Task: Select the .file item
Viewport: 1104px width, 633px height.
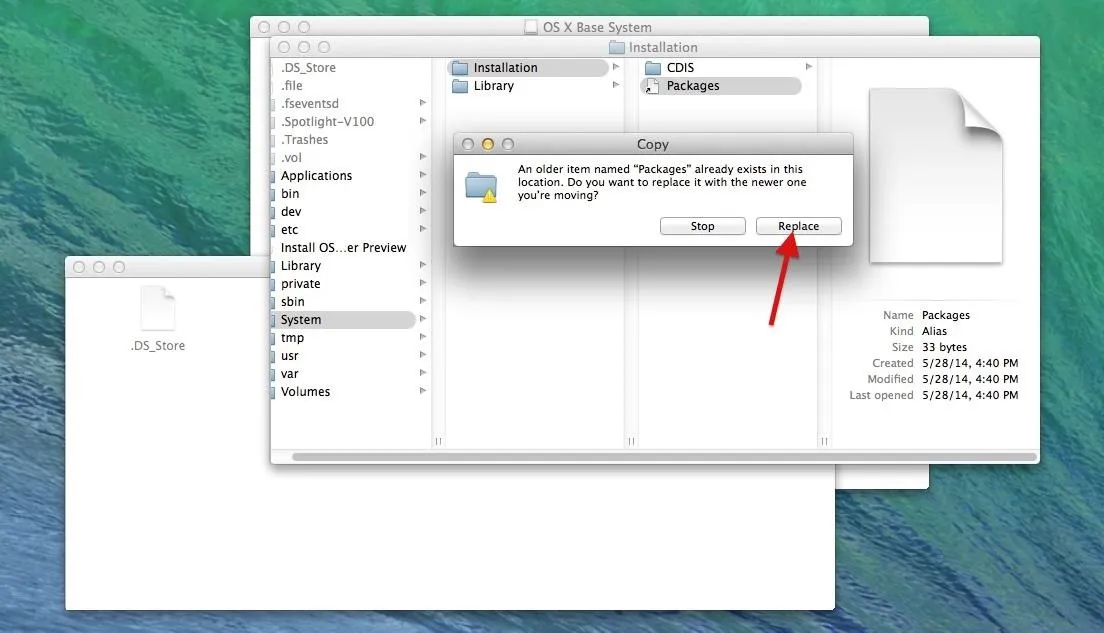Action: click(292, 86)
